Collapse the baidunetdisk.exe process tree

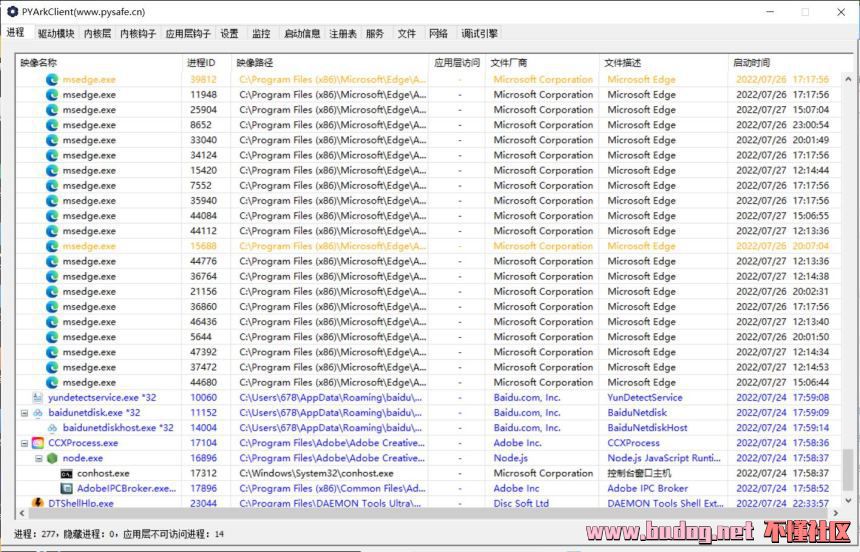[x=24, y=413]
